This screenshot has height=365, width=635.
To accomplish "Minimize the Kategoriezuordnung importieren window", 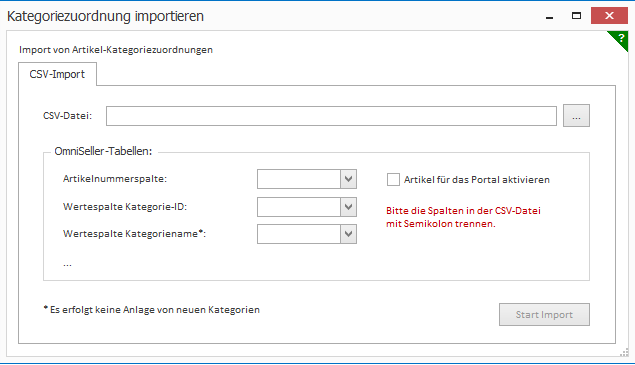I will 550,16.
